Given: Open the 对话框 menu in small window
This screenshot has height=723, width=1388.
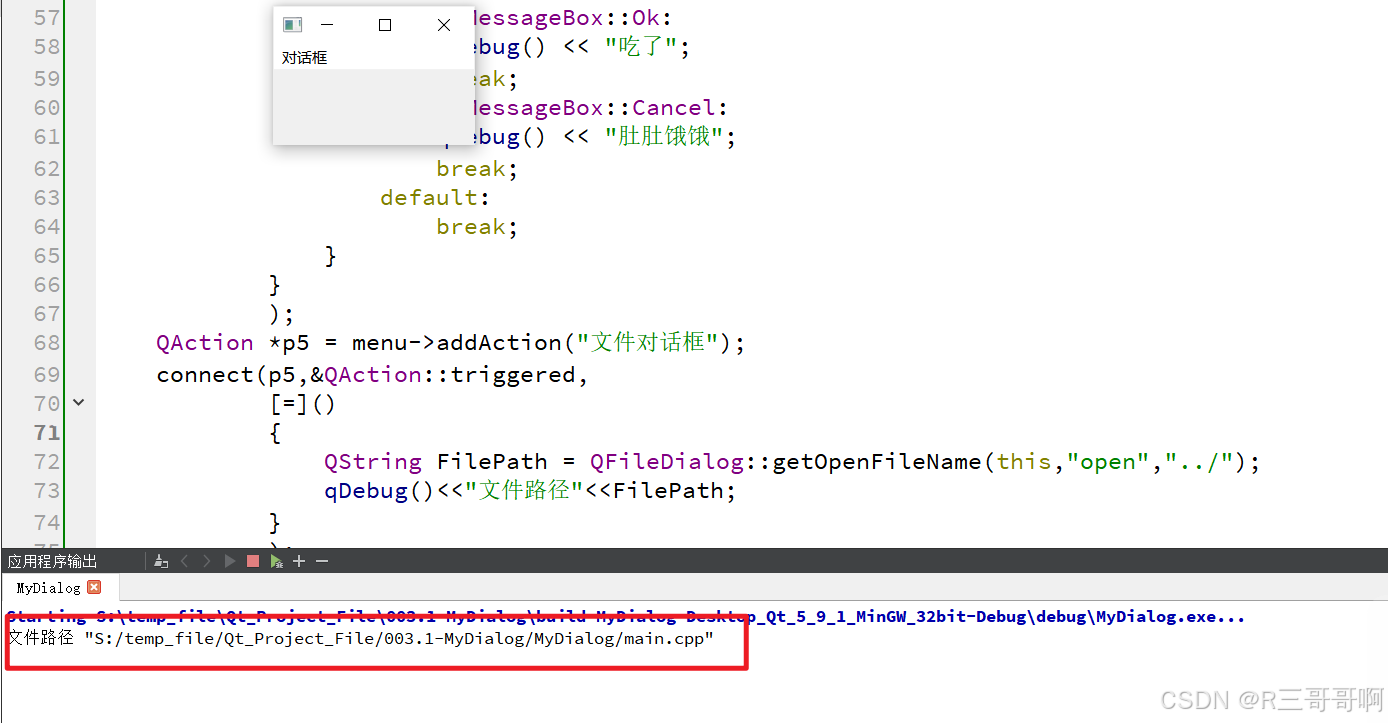Looking at the screenshot, I should coord(304,58).
